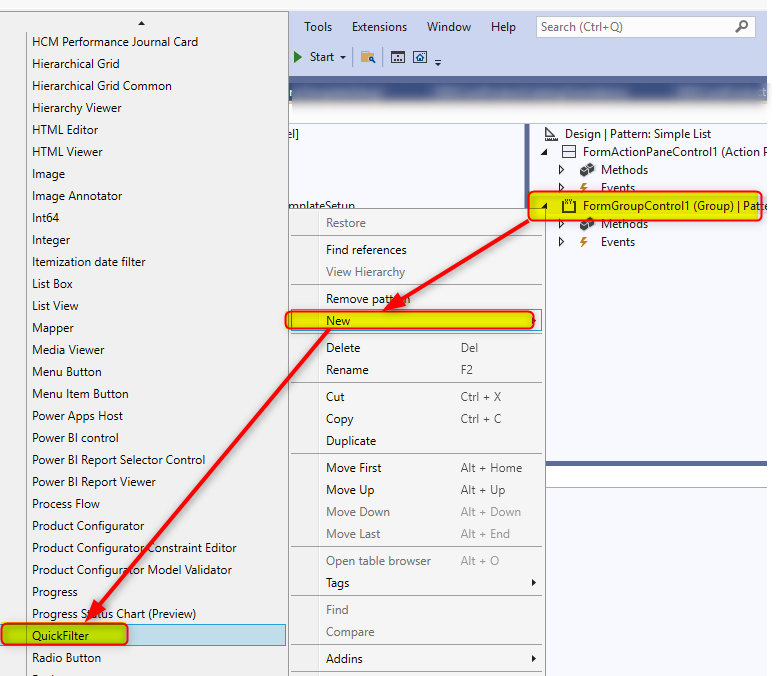The height and width of the screenshot is (676, 777).
Task: Collapse the FormActionPaneControl1 tree node
Action: point(544,152)
